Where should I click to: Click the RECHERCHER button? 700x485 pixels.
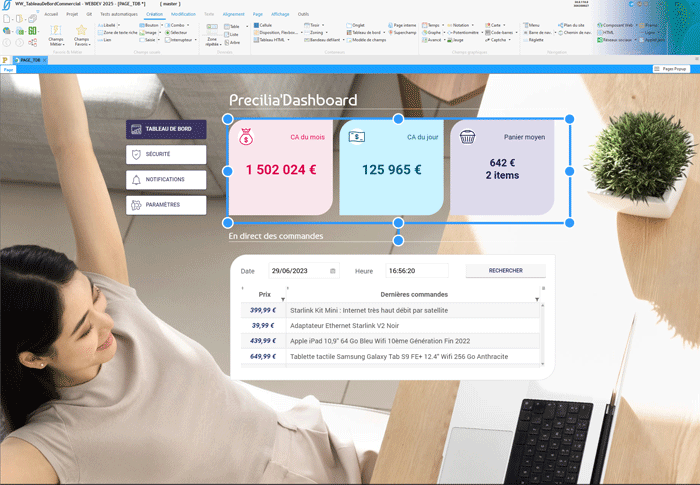click(505, 271)
